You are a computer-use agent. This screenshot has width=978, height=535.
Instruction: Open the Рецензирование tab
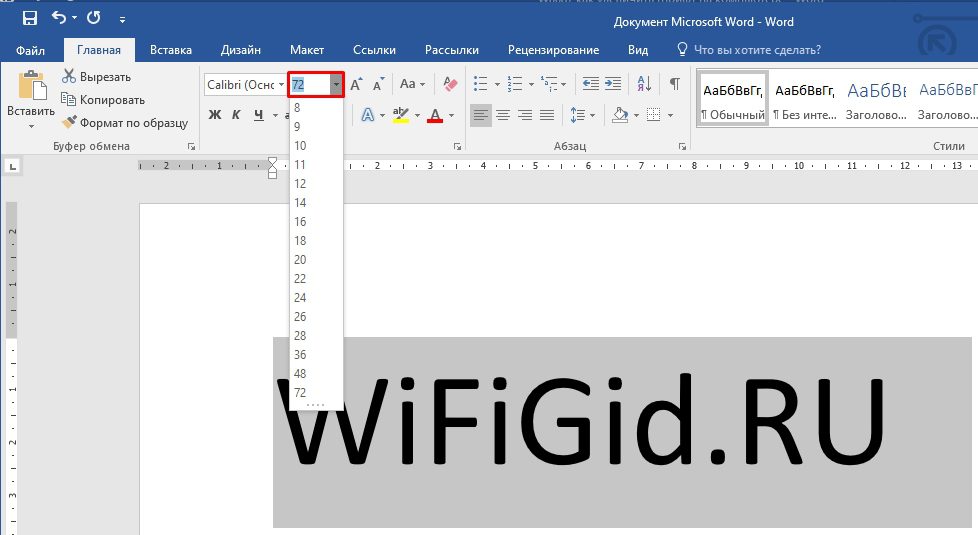pos(553,50)
